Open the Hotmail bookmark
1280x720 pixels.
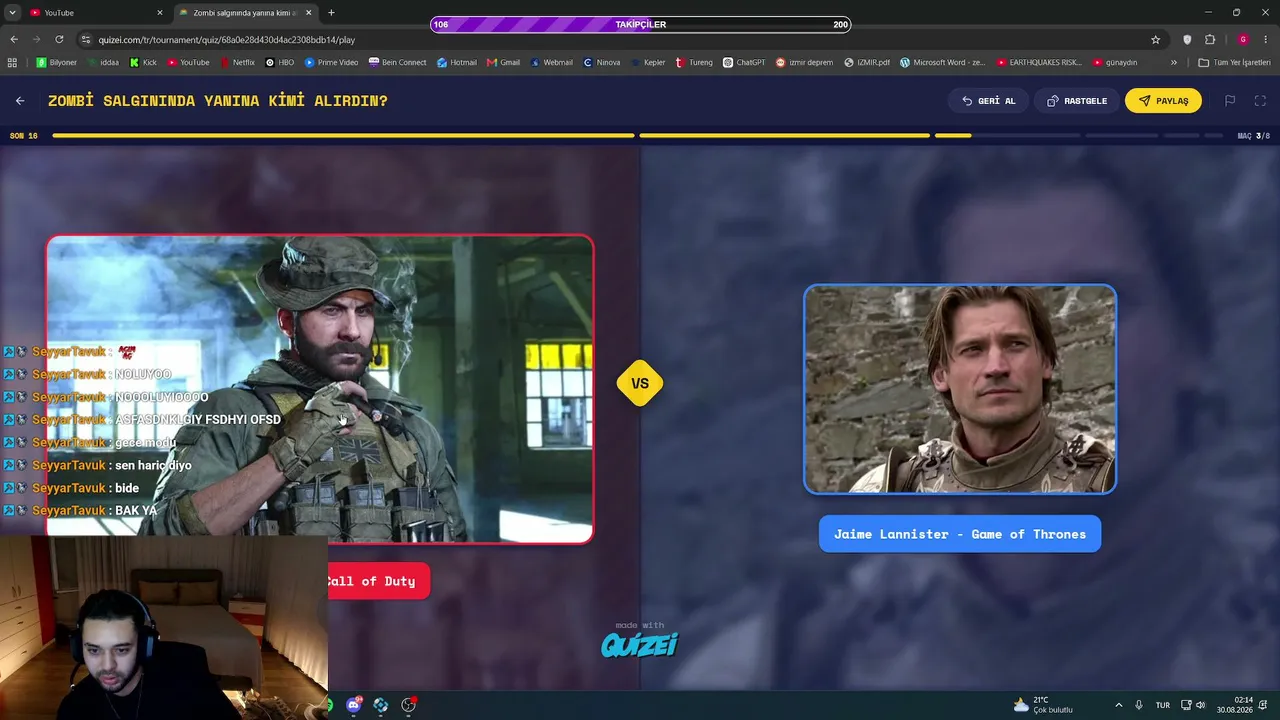(457, 62)
